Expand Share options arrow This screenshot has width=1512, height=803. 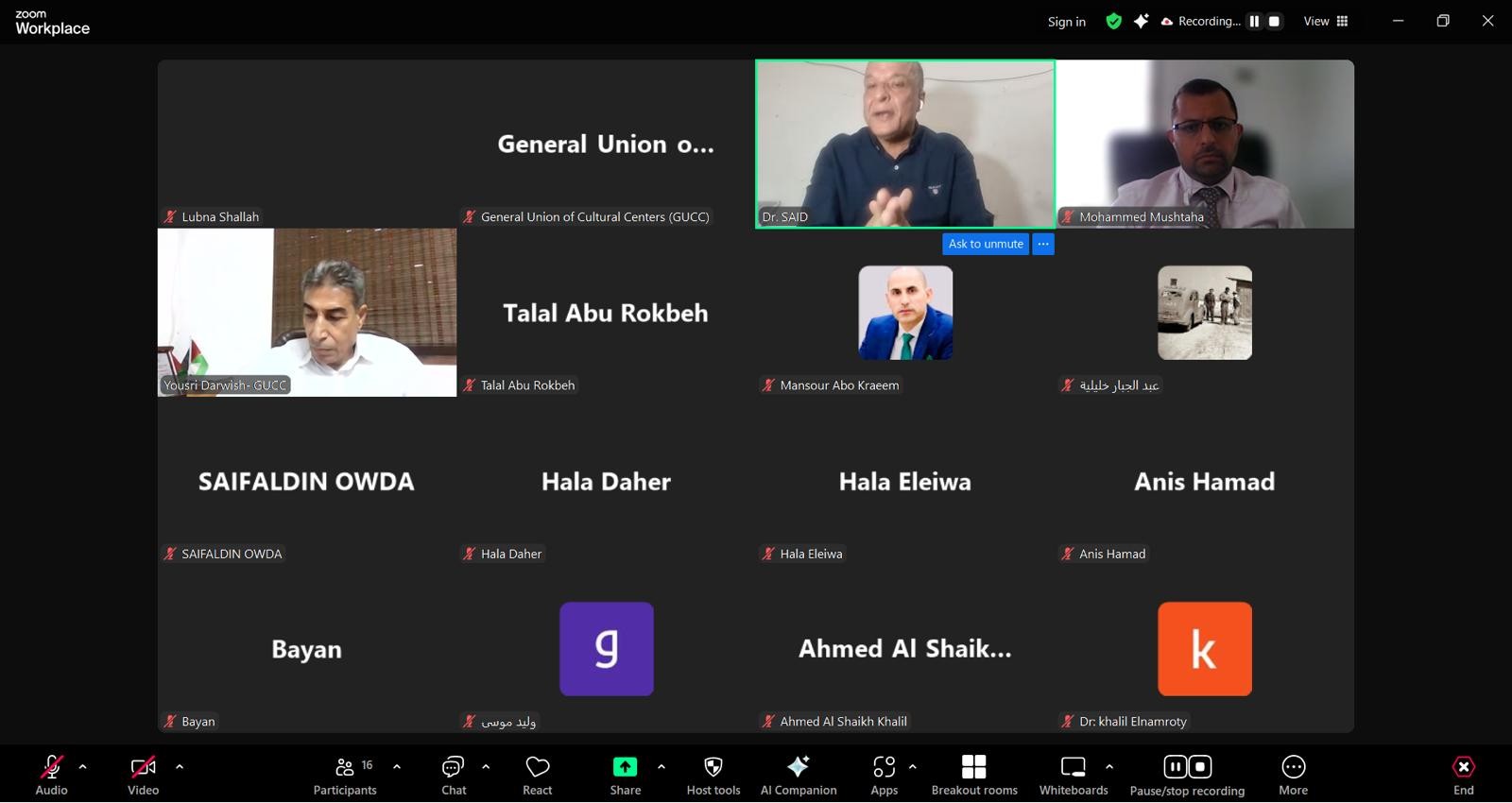(661, 766)
